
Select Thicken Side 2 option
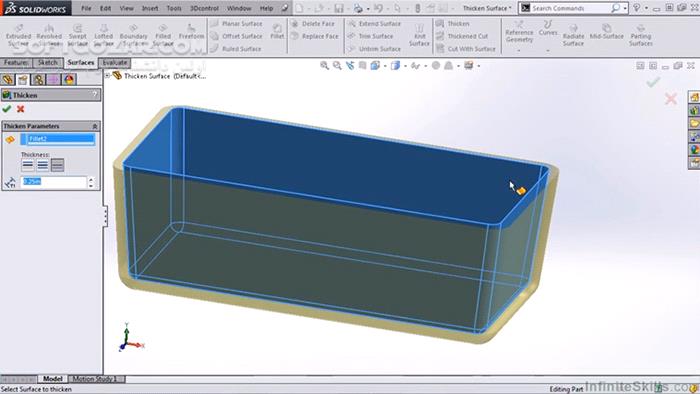[57, 165]
